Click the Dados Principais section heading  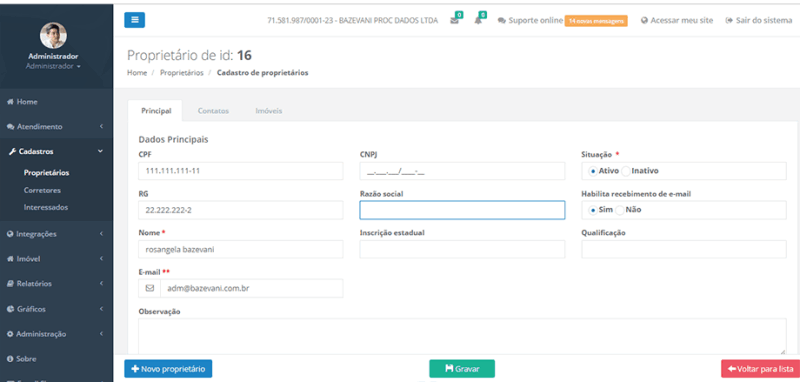coord(173,139)
